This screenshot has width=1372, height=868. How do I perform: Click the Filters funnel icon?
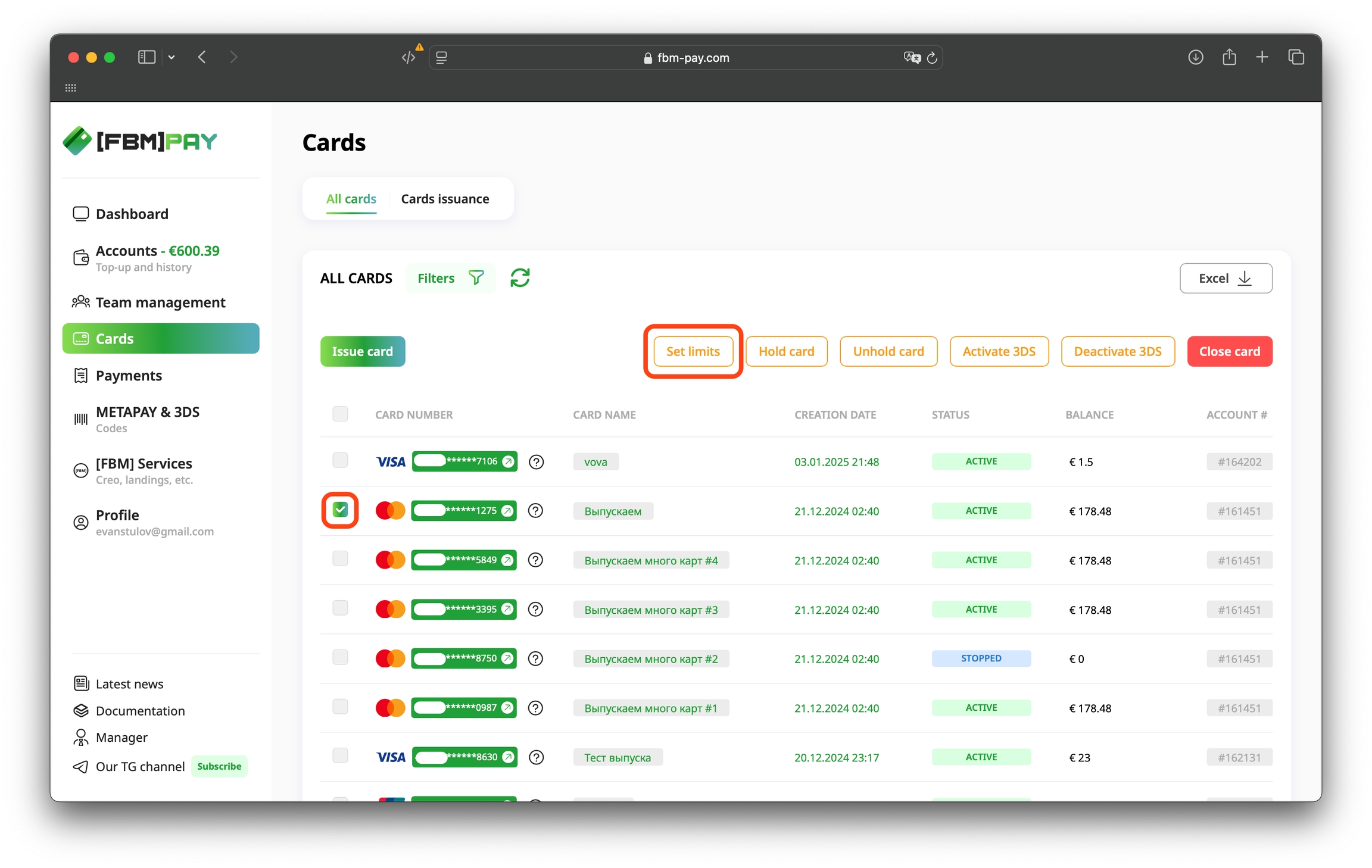click(x=476, y=278)
